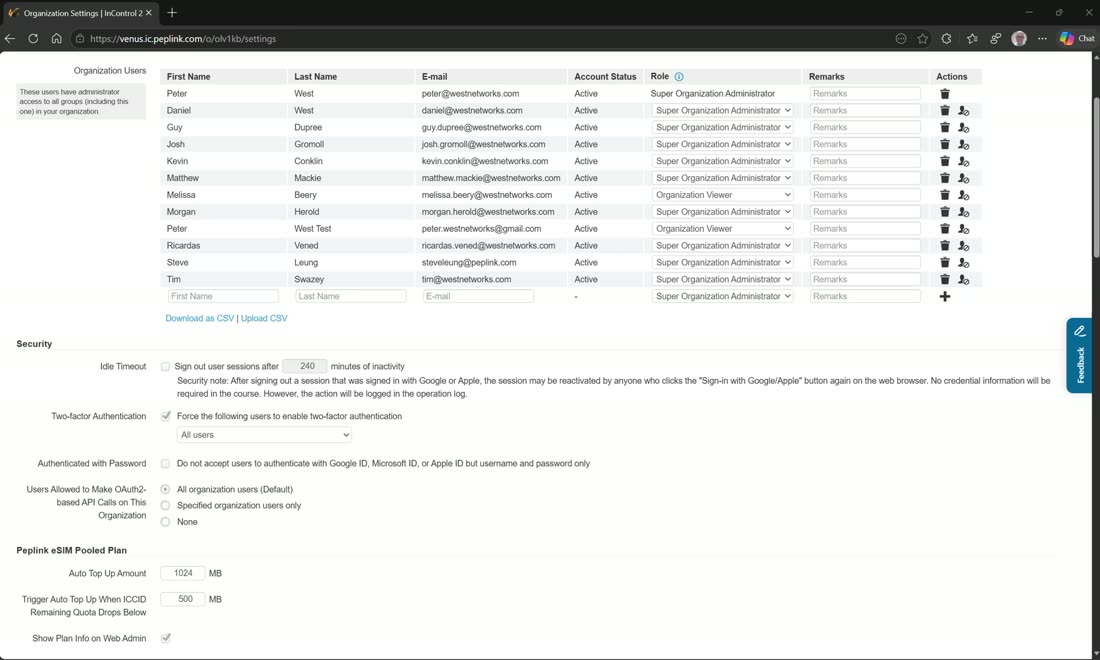
Task: Toggle the force two-factor authentication checkbox
Action: tap(166, 416)
